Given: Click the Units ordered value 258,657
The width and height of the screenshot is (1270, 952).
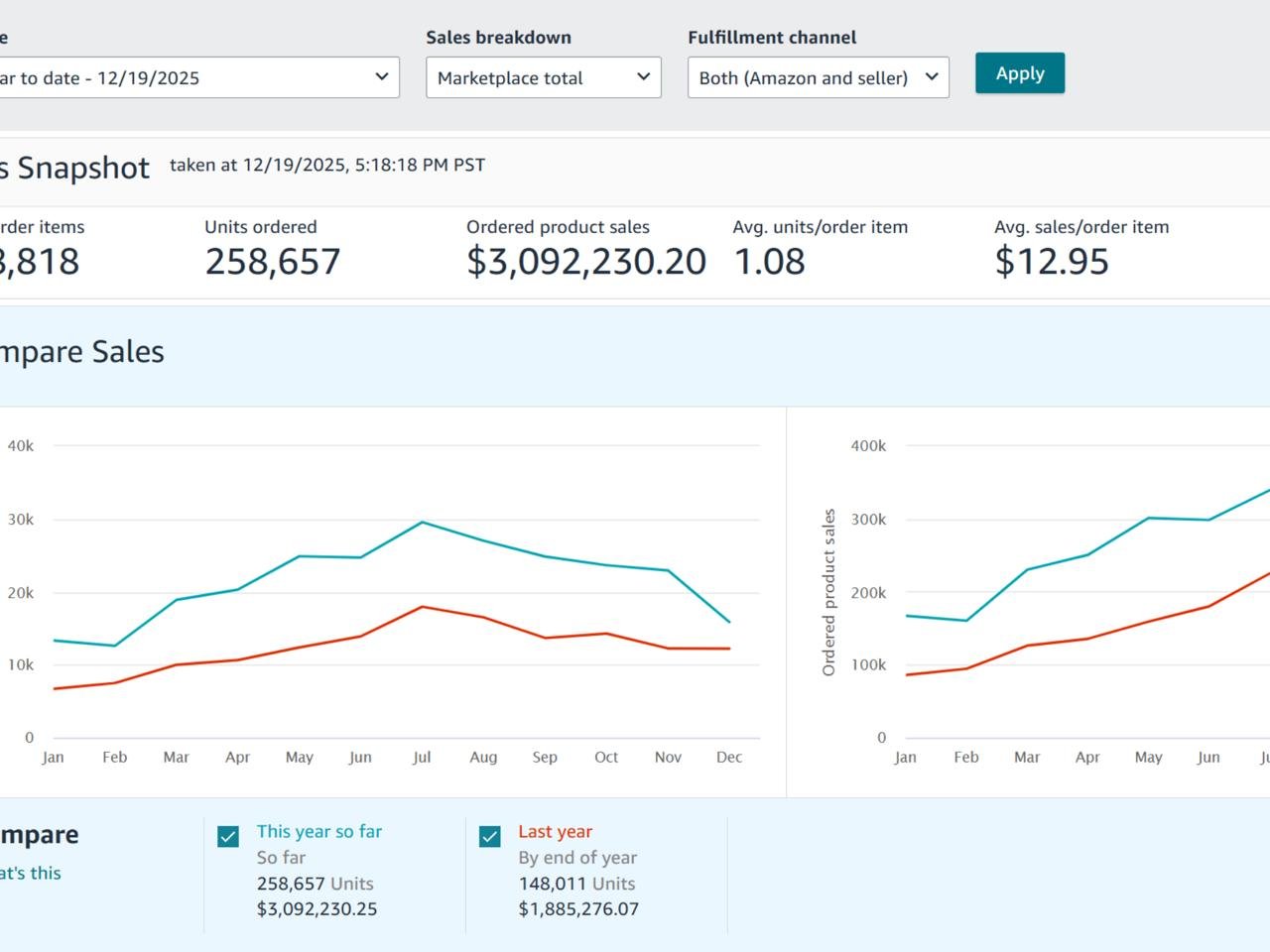Looking at the screenshot, I should click(x=272, y=262).
